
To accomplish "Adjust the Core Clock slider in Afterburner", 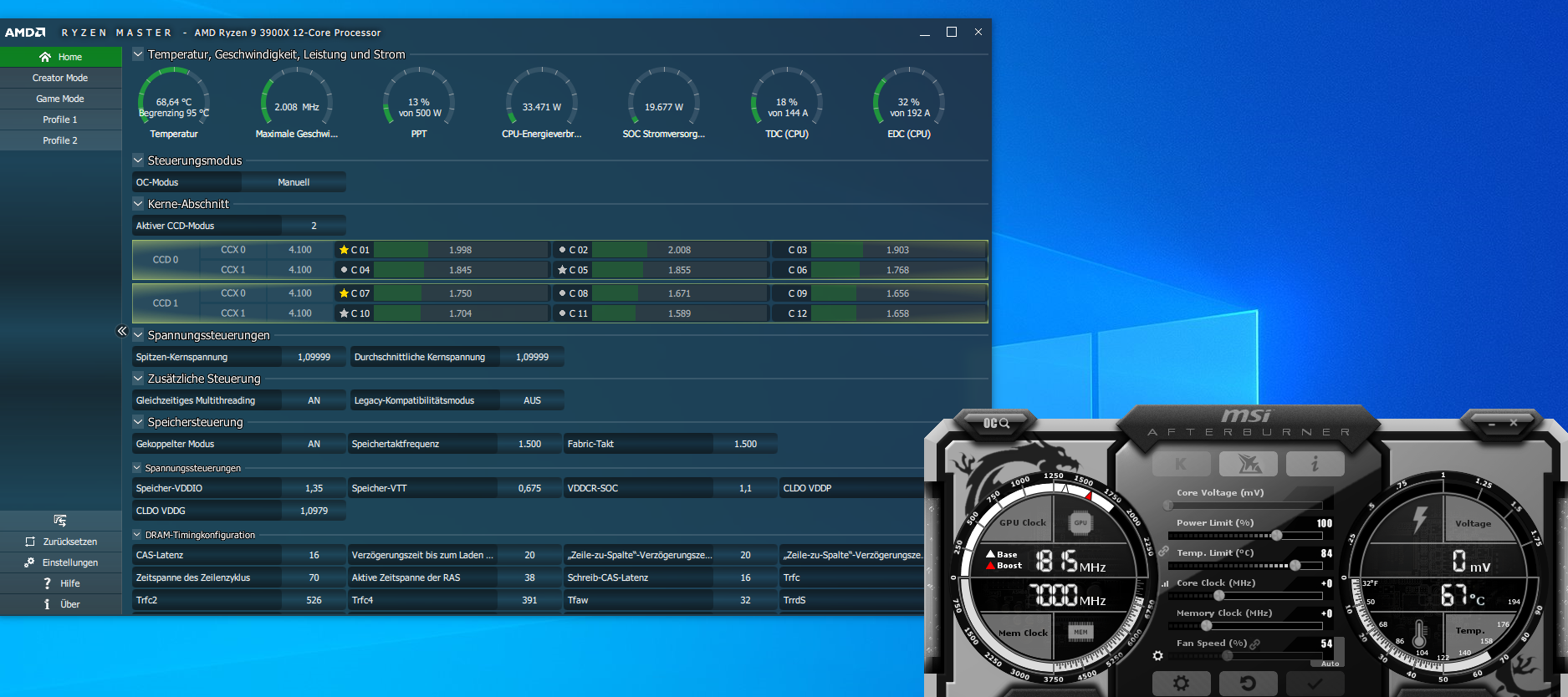I will 1245,596.
